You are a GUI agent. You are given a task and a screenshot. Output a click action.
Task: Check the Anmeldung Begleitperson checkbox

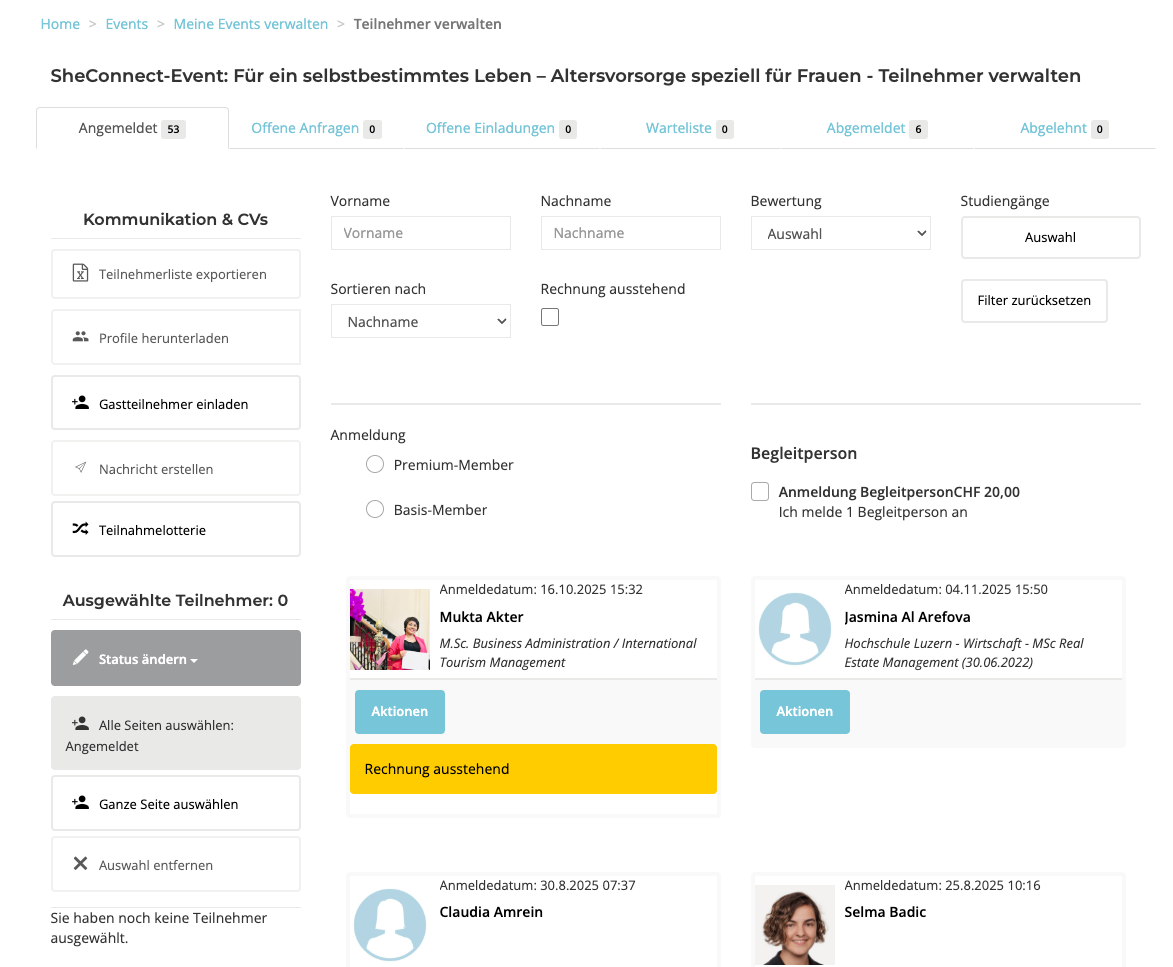(x=760, y=492)
